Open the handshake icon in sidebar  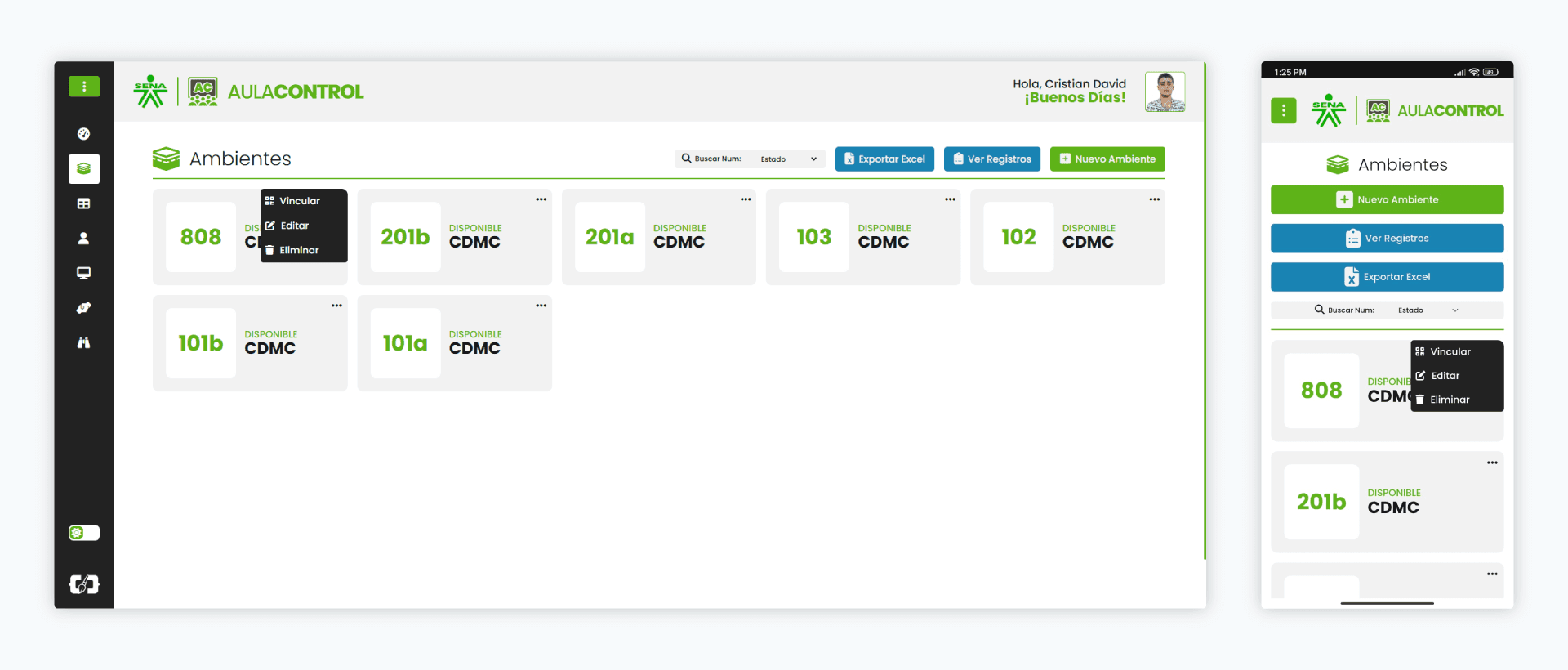(x=83, y=308)
